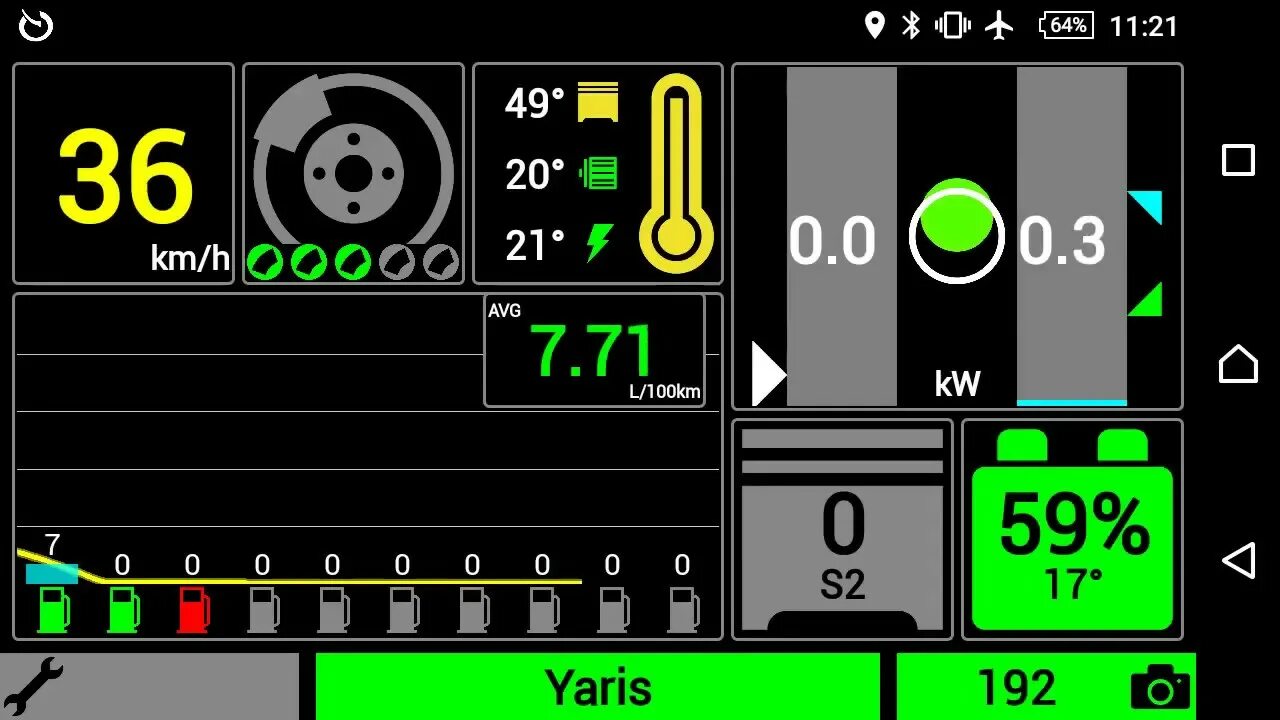Viewport: 1280px width, 720px height.
Task: Tap the third green leaf eco icon
Action: point(353,262)
